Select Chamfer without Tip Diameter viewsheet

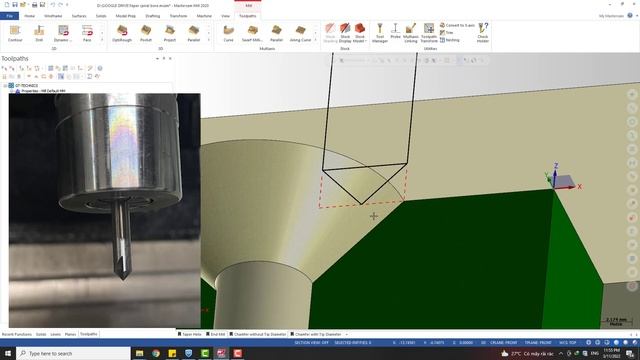[258, 334]
